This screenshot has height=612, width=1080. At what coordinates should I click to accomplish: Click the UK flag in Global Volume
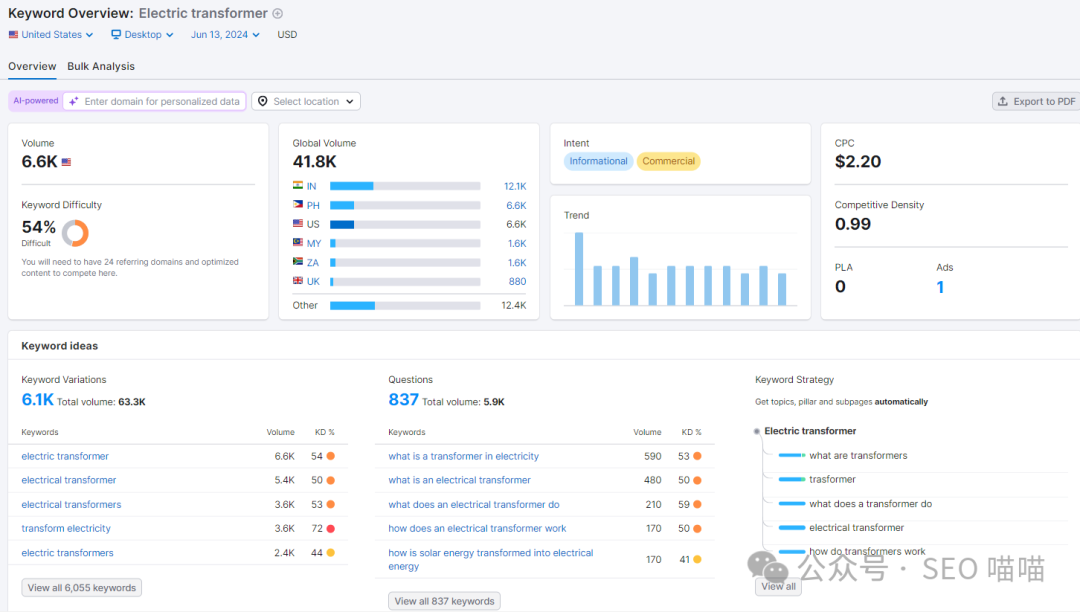pyautogui.click(x=298, y=281)
